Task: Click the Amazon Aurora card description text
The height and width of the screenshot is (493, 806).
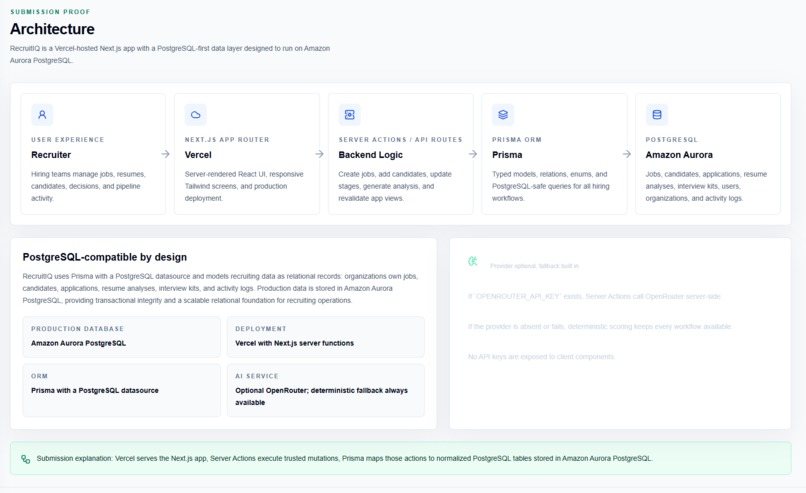Action: coord(706,186)
